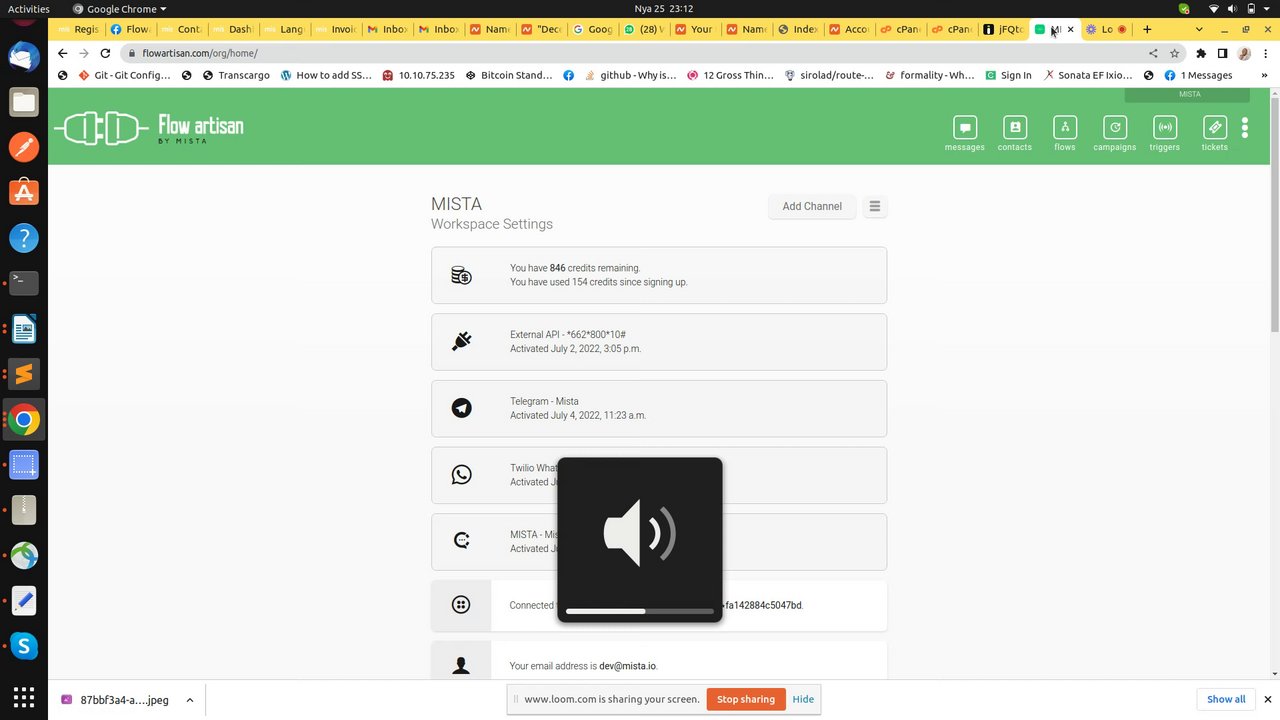Click the MISTA channel refresh-style icon
The width and height of the screenshot is (1280, 720).
[461, 541]
